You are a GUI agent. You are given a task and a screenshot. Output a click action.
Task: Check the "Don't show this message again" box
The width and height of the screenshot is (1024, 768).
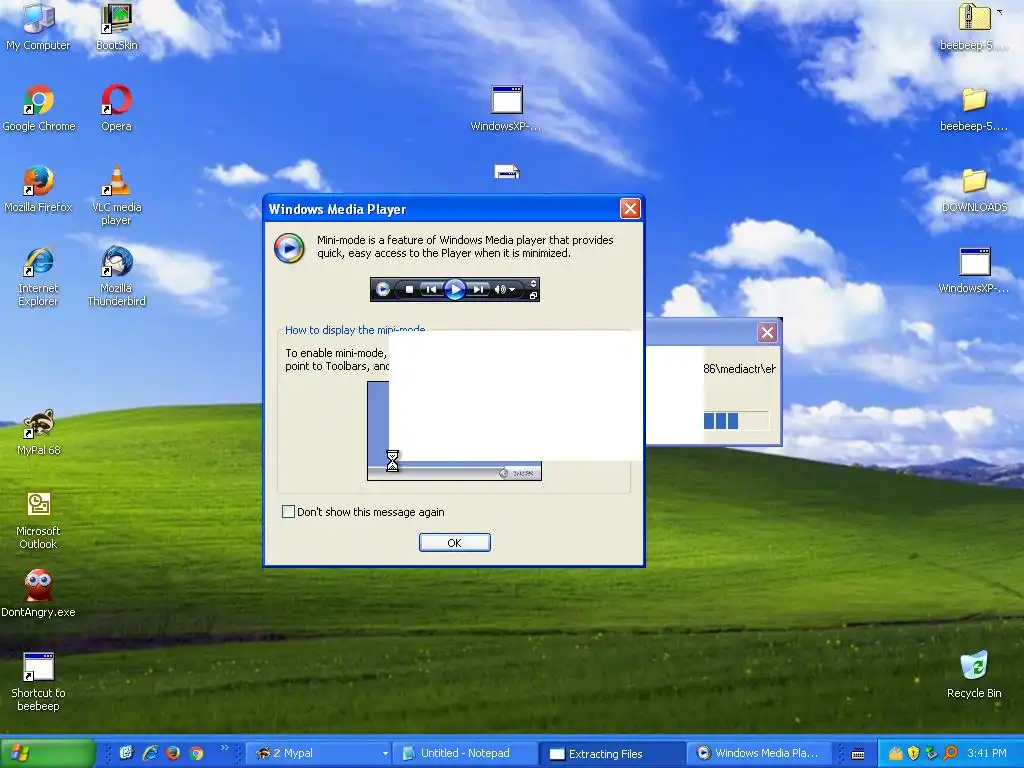click(288, 511)
